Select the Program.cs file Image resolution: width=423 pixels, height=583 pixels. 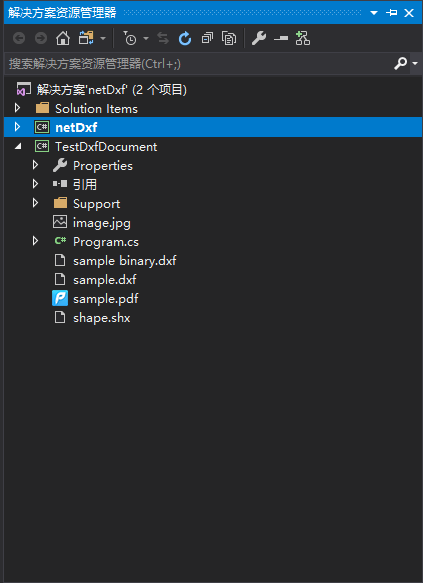pos(96,242)
